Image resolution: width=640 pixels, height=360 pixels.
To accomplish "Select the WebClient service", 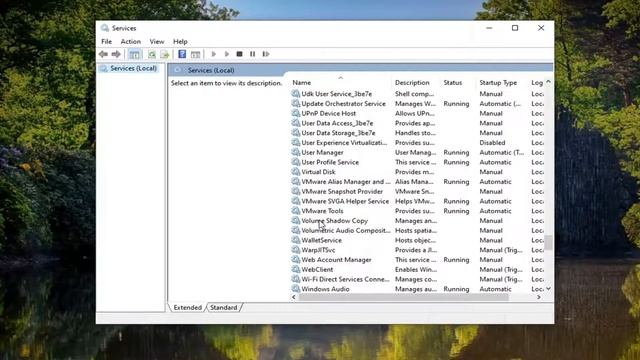I will pyautogui.click(x=417, y=270).
